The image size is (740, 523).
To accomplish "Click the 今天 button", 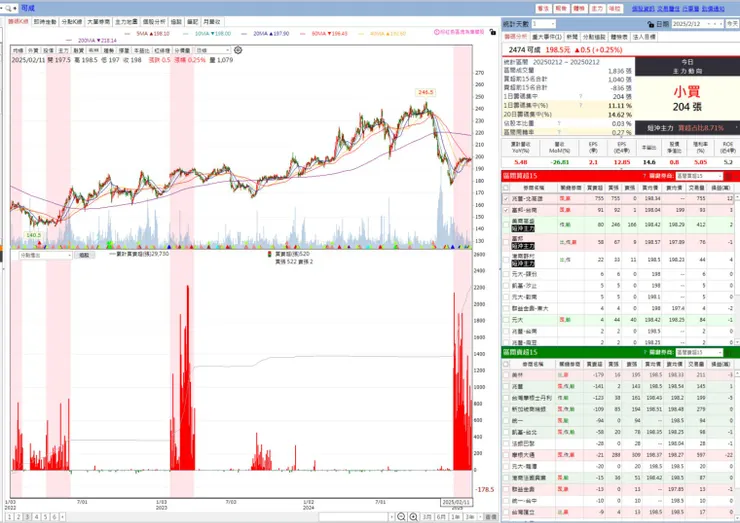I will (x=732, y=24).
